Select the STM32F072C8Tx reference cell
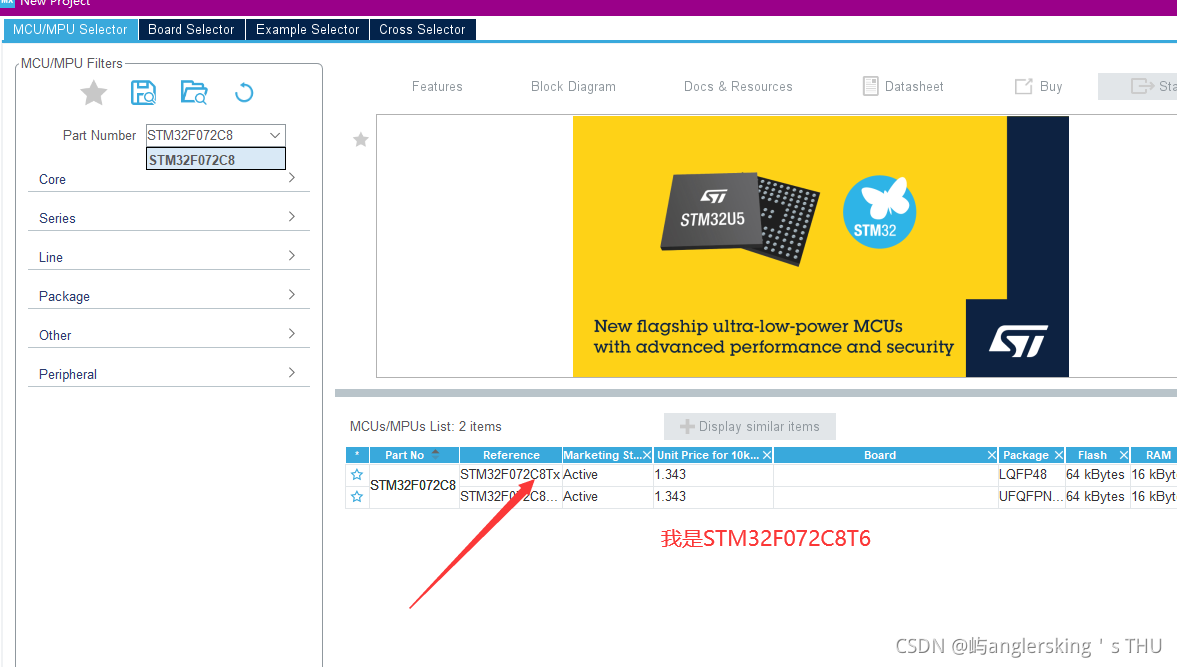 [x=510, y=474]
